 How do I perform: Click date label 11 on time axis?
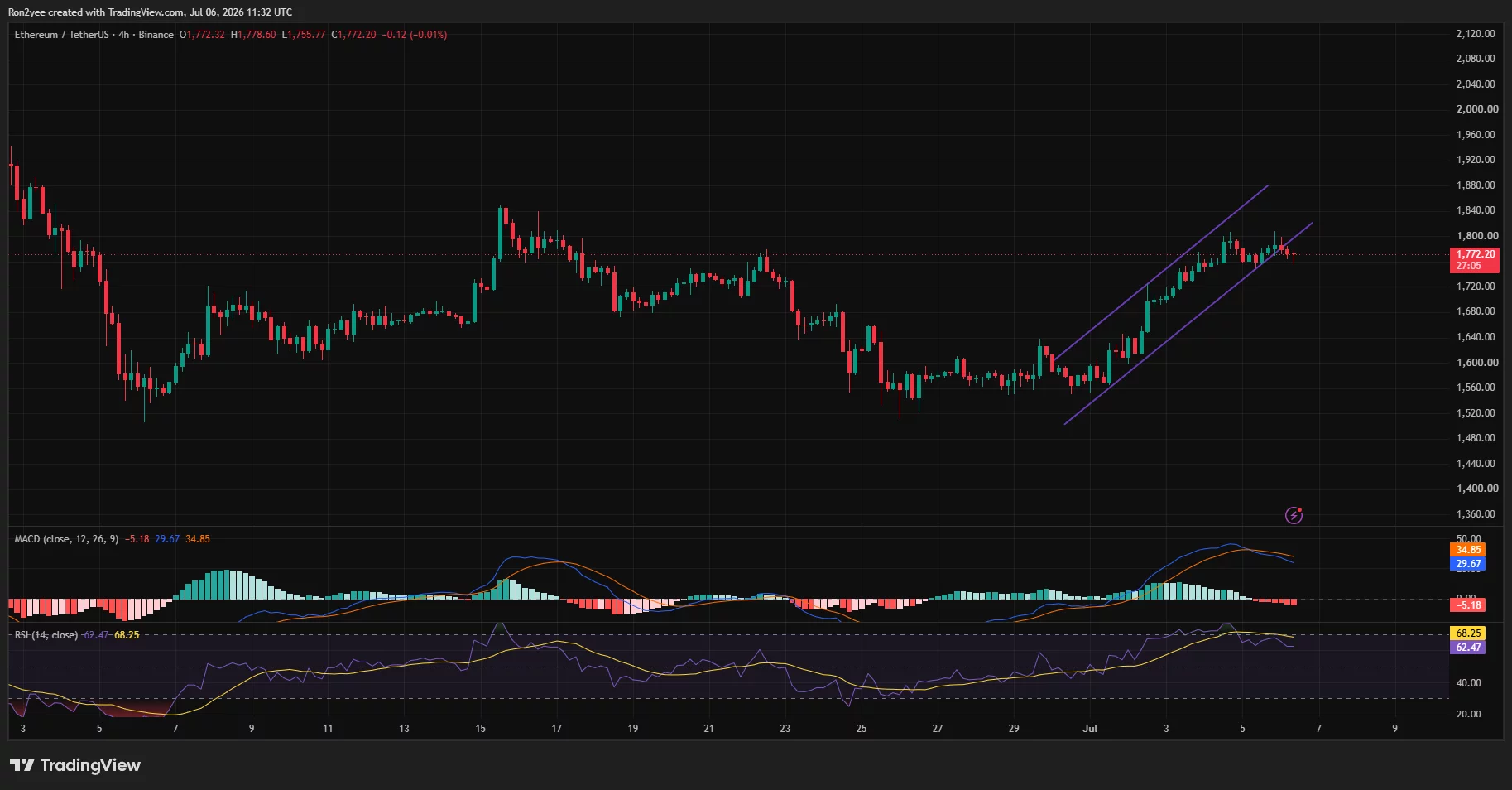point(328,729)
